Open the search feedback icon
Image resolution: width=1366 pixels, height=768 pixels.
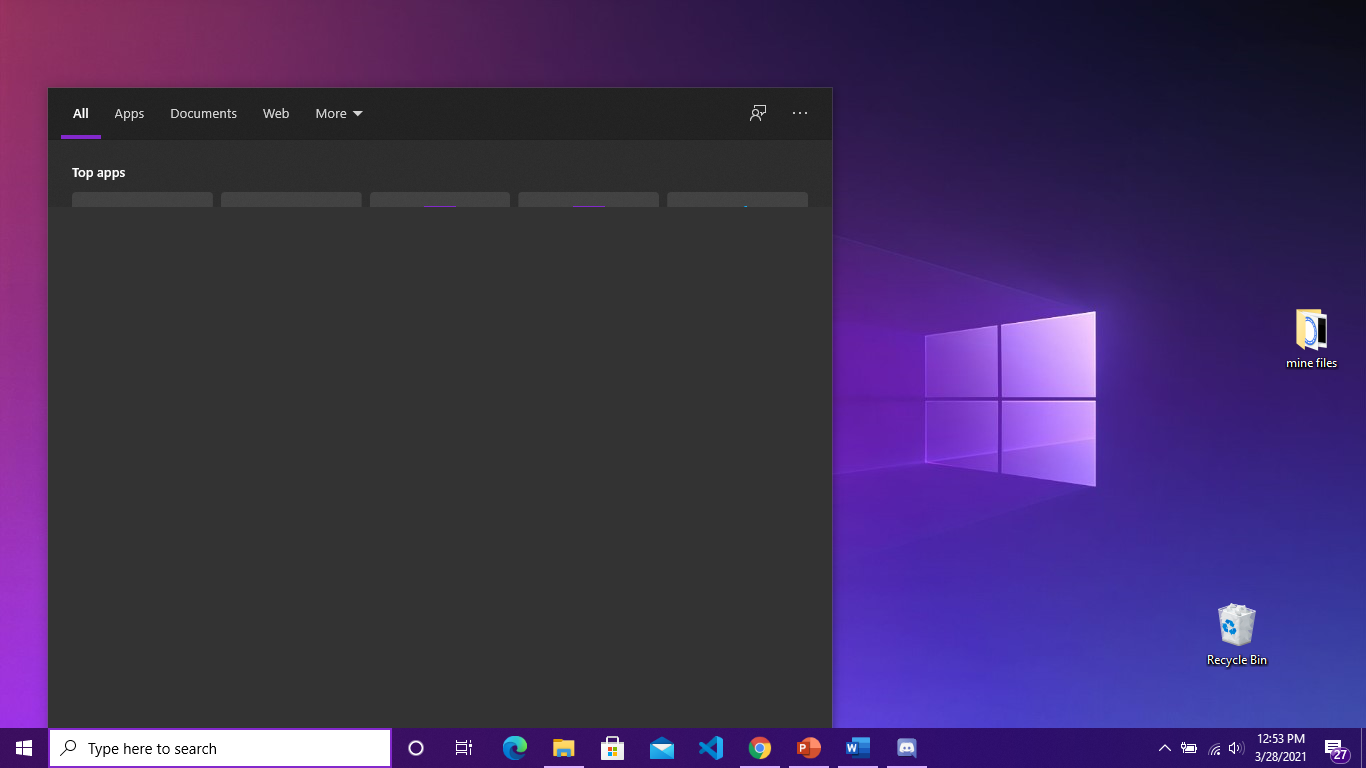tap(758, 113)
